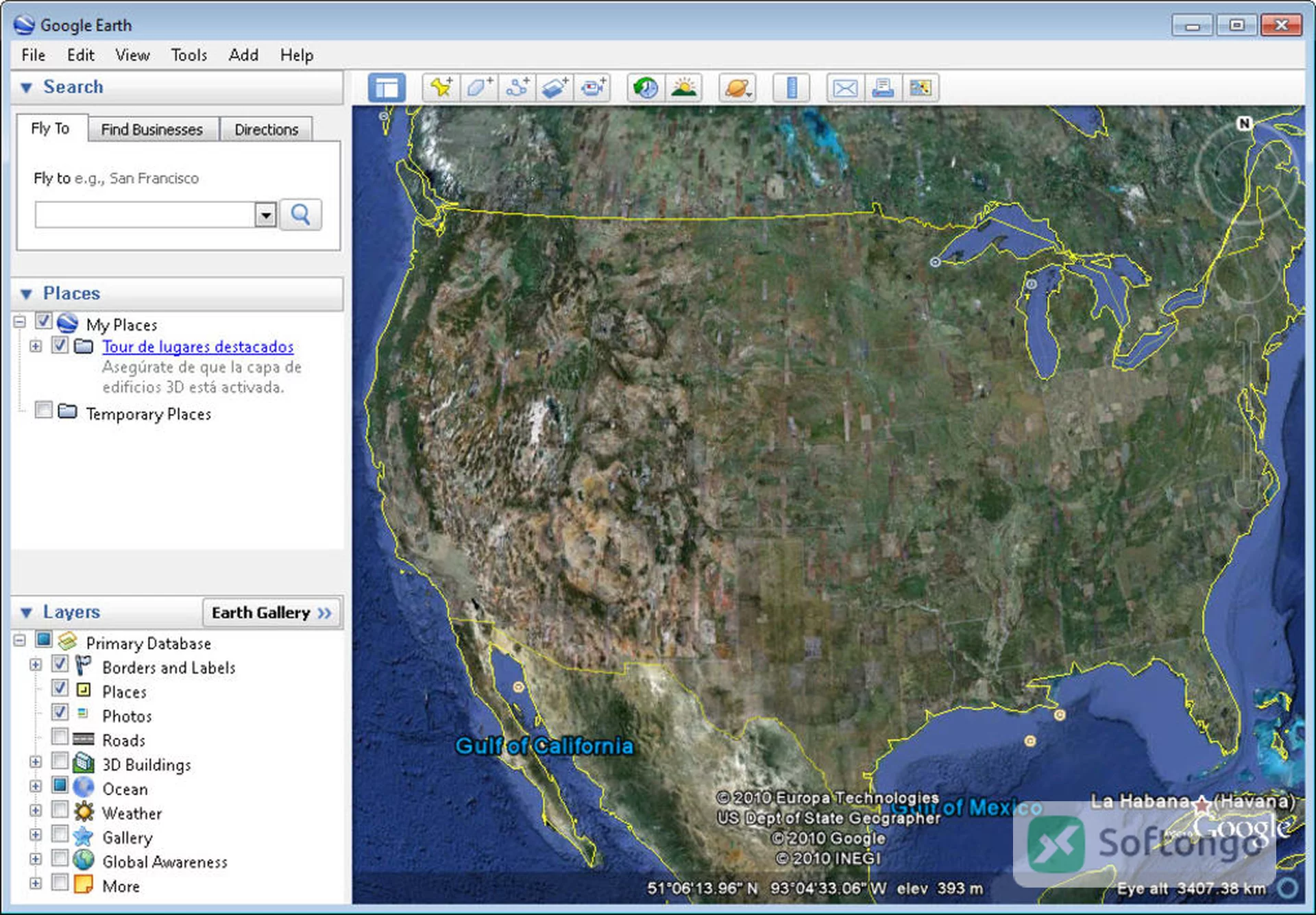Image resolution: width=1316 pixels, height=915 pixels.
Task: Click the search magnifier button
Action: click(300, 215)
